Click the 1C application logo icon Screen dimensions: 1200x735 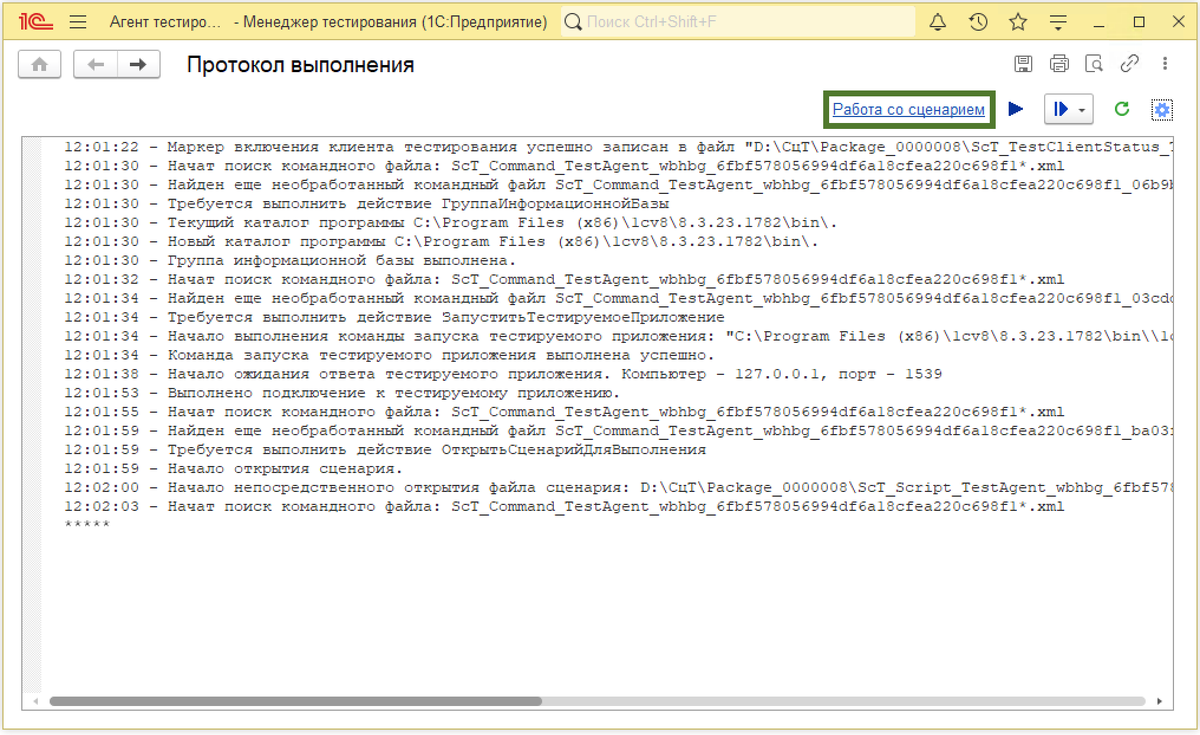[36, 22]
